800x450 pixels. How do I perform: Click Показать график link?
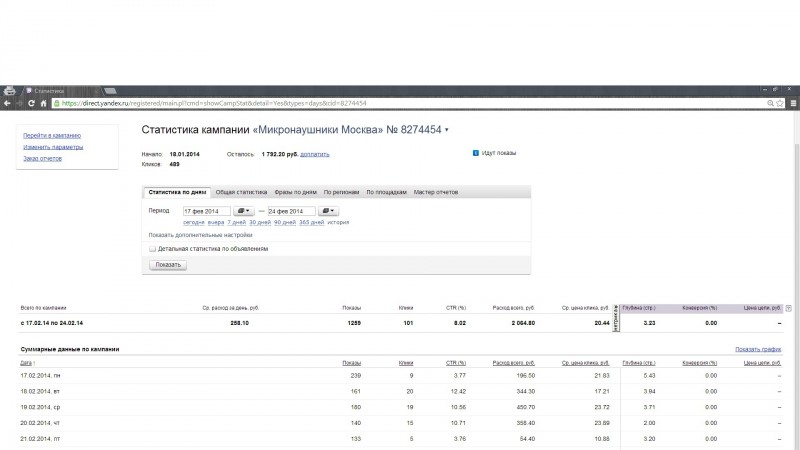point(758,349)
